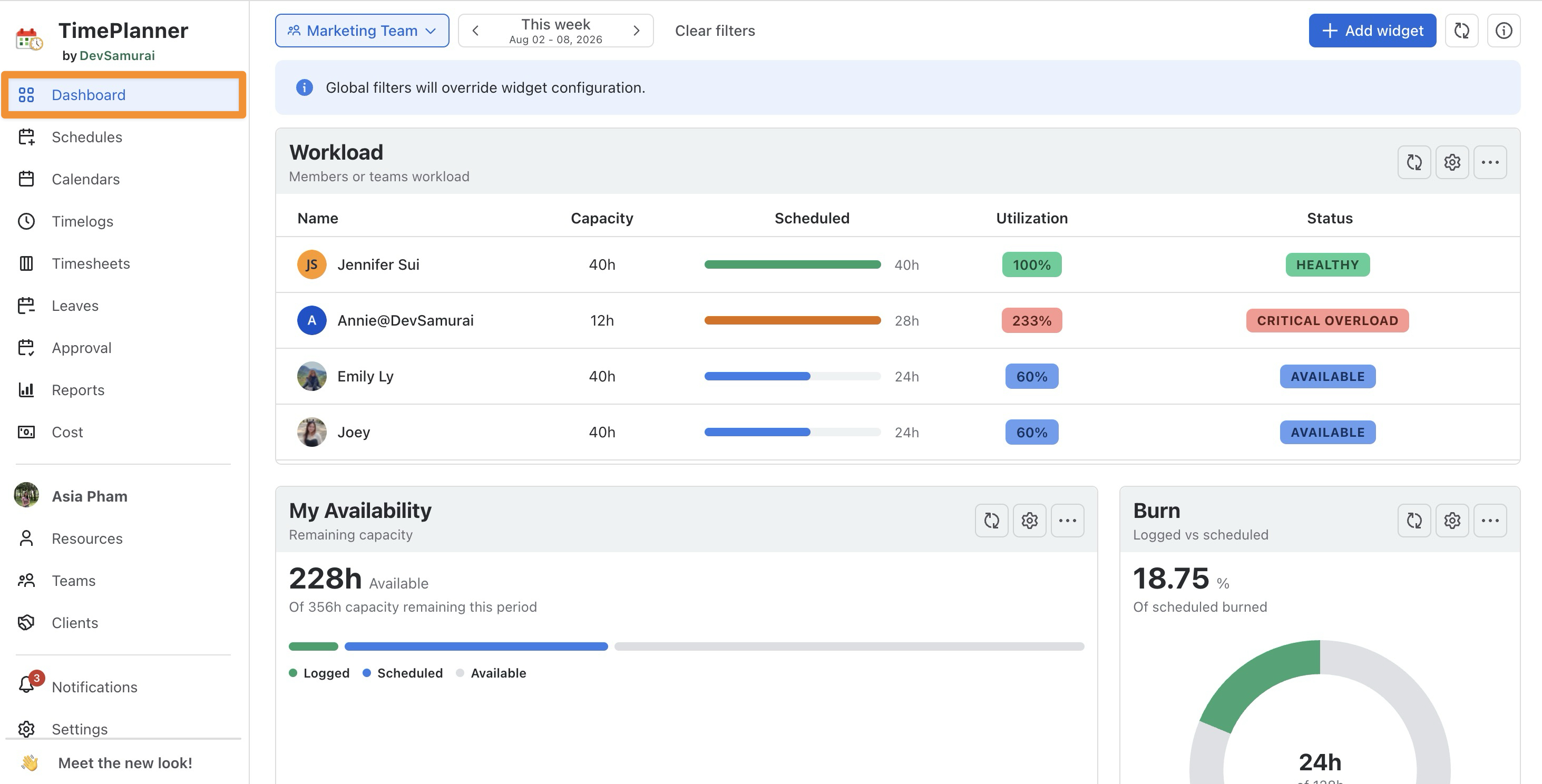Click Jennifer Sui's JS avatar

pos(312,264)
